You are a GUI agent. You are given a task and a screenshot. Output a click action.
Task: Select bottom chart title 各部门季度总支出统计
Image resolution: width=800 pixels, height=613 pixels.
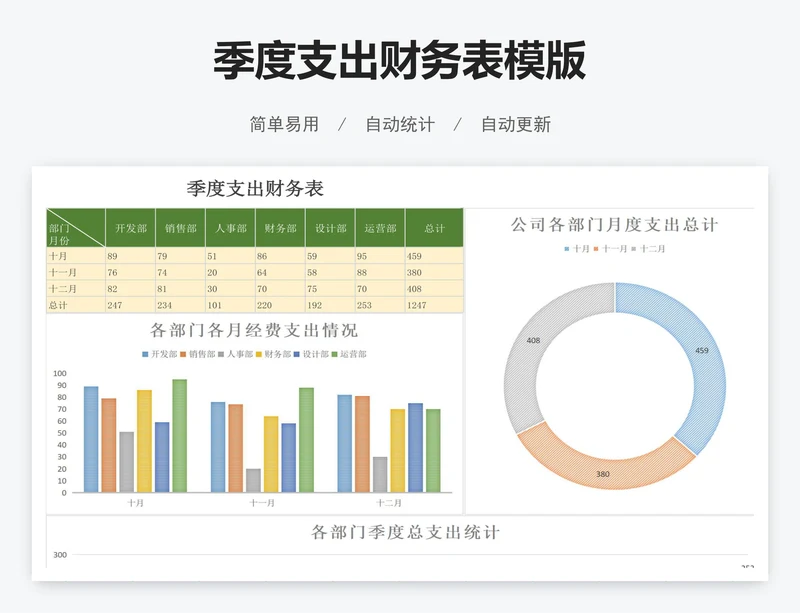click(405, 532)
